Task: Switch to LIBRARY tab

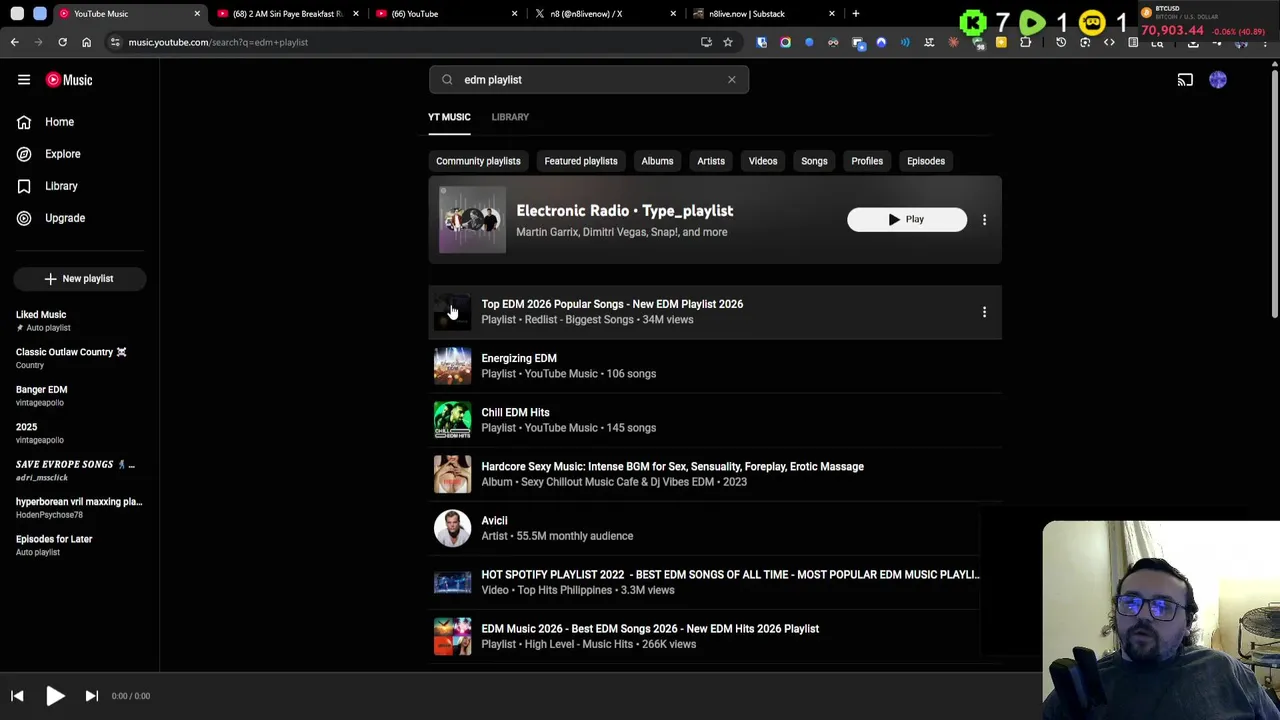Action: pos(510,117)
